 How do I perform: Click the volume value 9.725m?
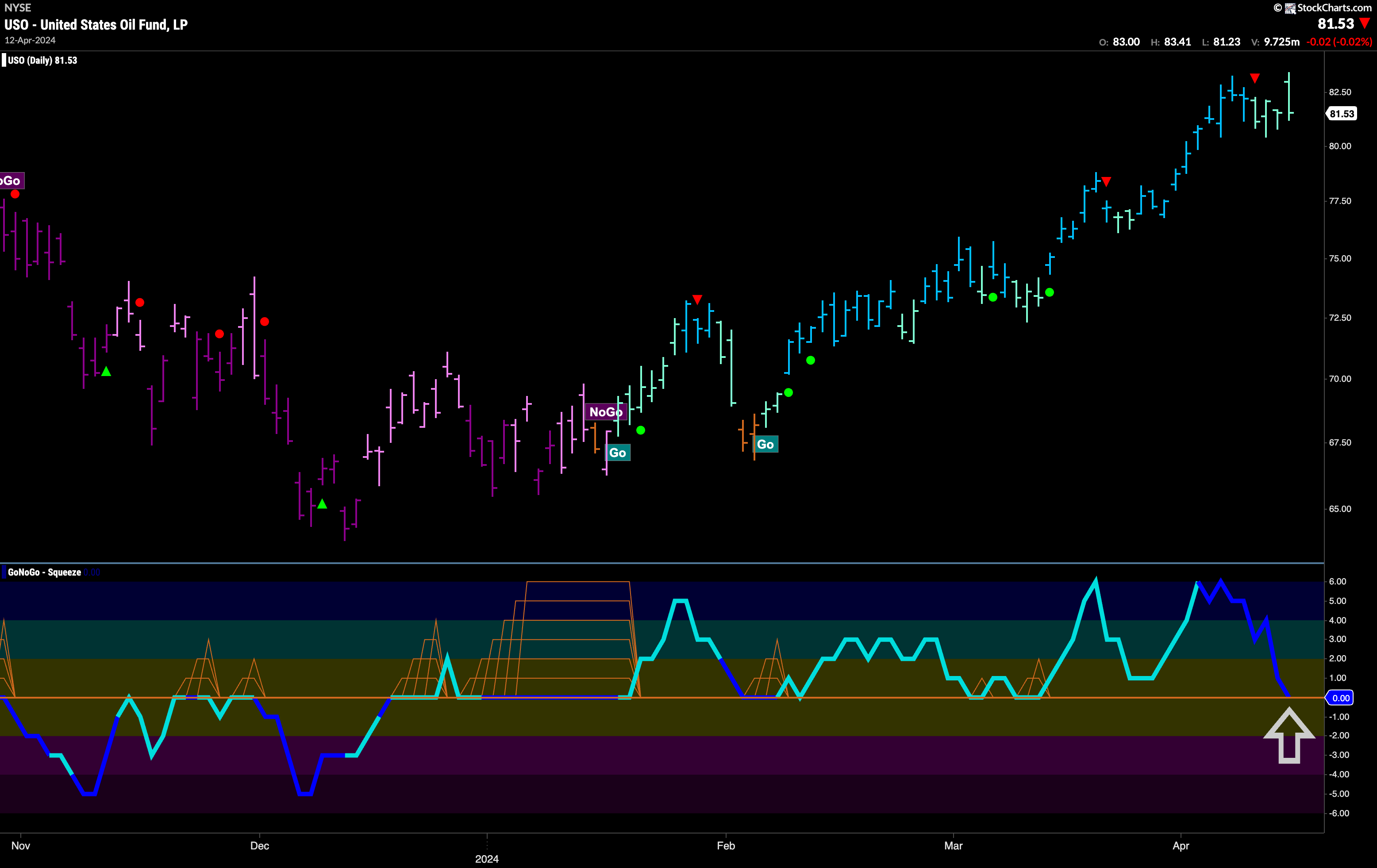point(1281,42)
